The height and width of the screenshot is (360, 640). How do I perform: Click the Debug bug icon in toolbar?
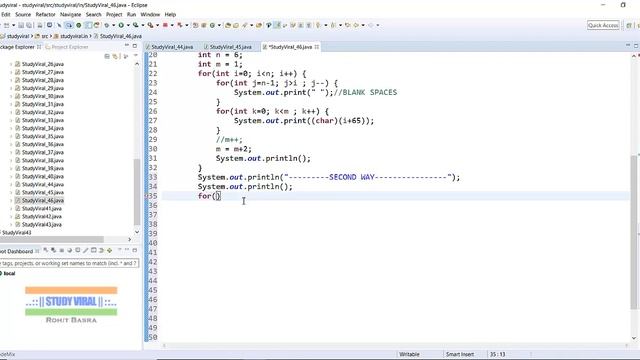[x=107, y=25]
